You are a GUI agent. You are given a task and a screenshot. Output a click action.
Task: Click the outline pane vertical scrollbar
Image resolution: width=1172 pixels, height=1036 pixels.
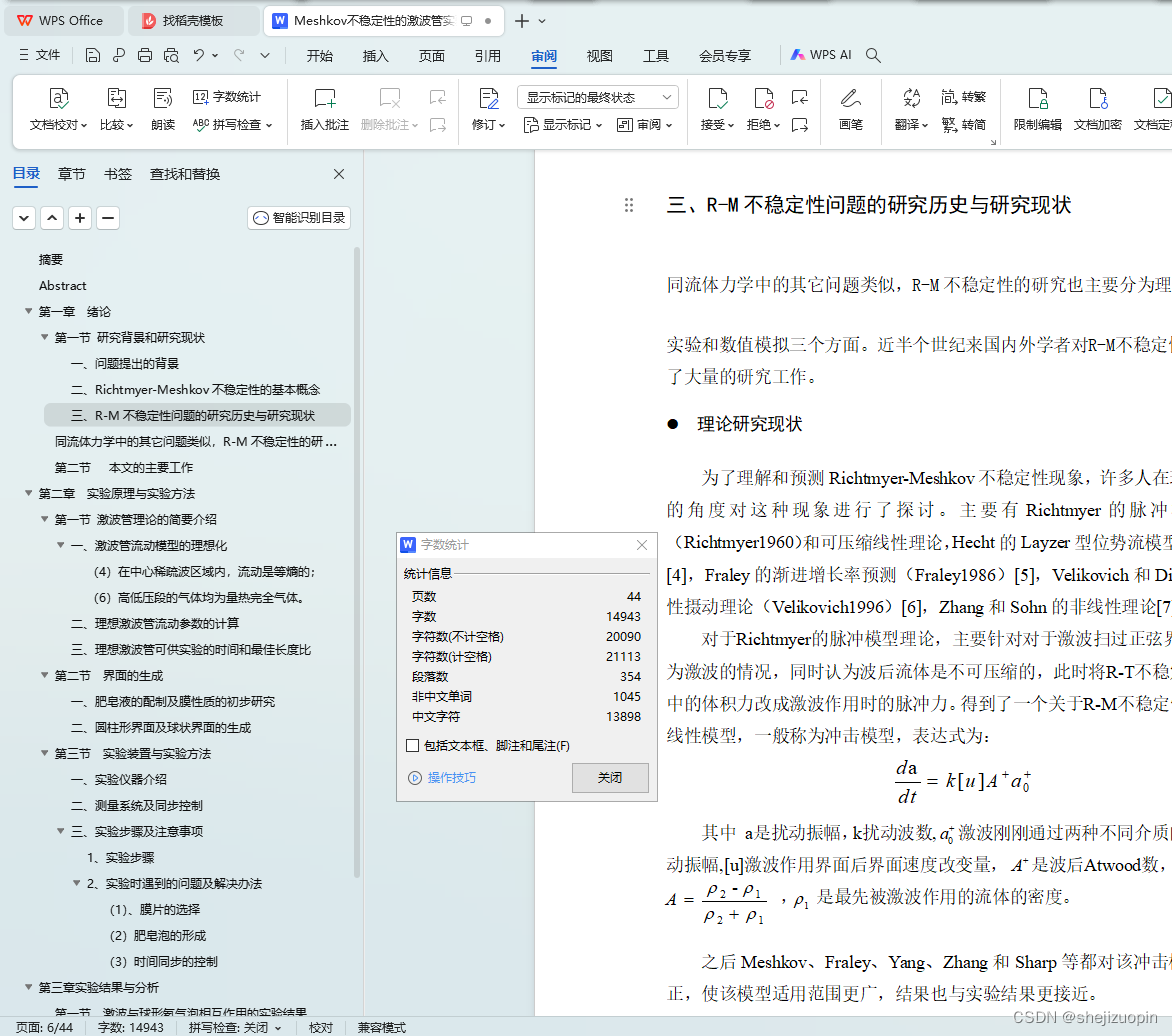[x=357, y=561]
